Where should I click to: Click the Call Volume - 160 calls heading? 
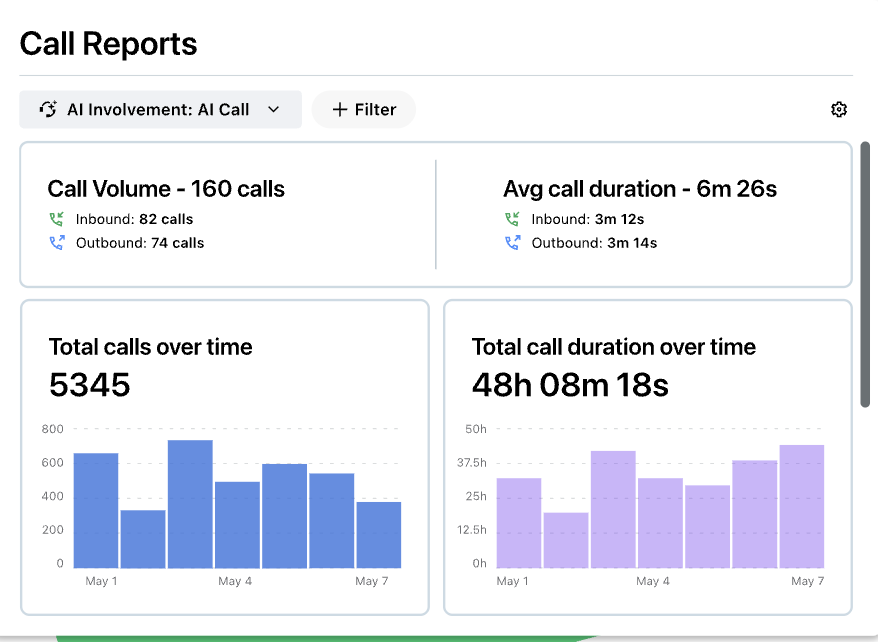tap(166, 189)
